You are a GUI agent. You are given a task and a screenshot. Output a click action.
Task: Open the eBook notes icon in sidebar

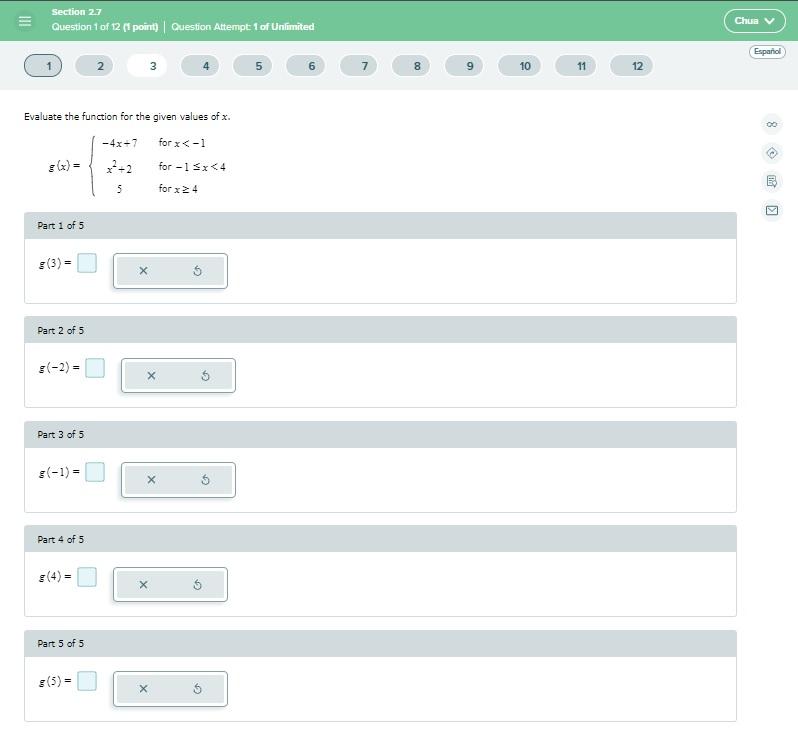772,181
